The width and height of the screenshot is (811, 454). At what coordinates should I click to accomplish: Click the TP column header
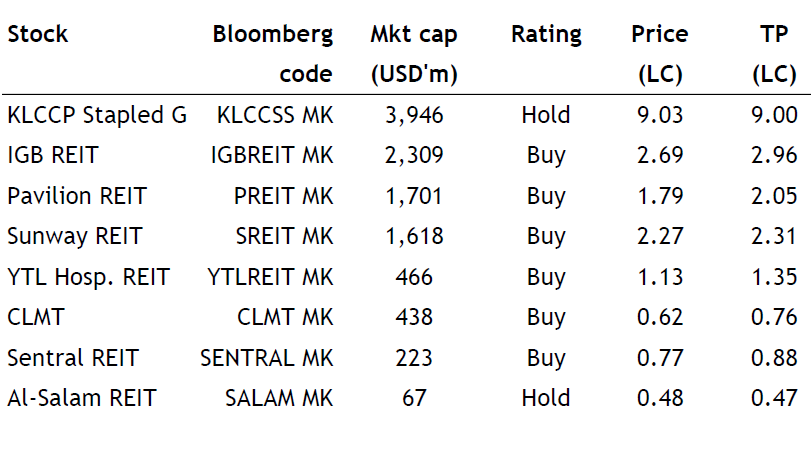tap(774, 34)
